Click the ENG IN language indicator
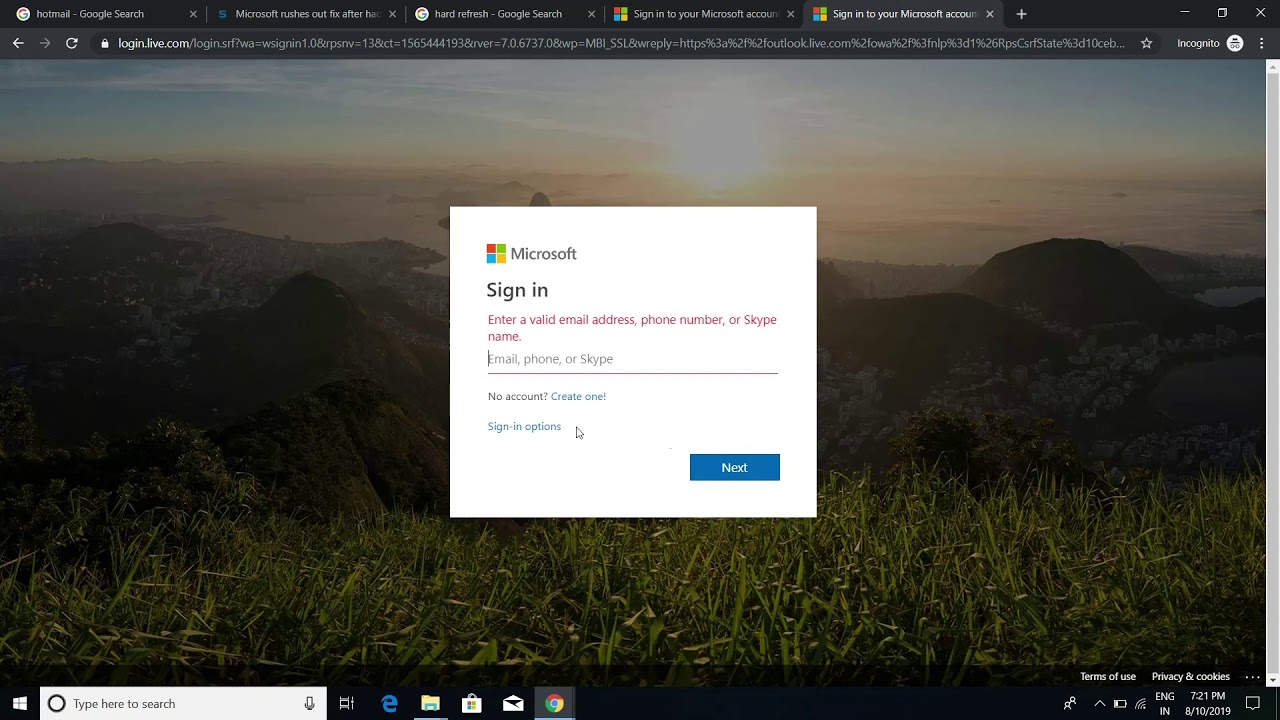Screen dimensions: 1280x720 tap(1165, 703)
